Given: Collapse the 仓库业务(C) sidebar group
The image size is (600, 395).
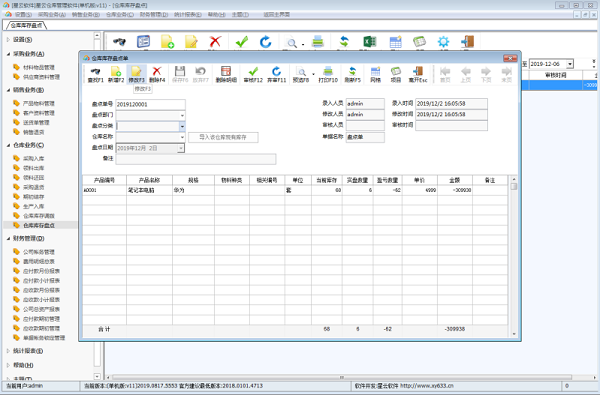Looking at the screenshot, I should pyautogui.click(x=8, y=145).
